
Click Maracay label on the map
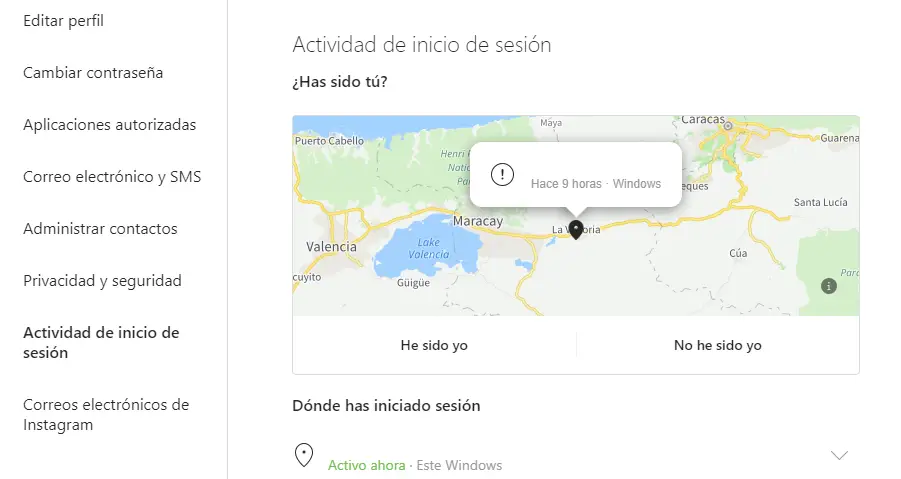click(x=478, y=221)
